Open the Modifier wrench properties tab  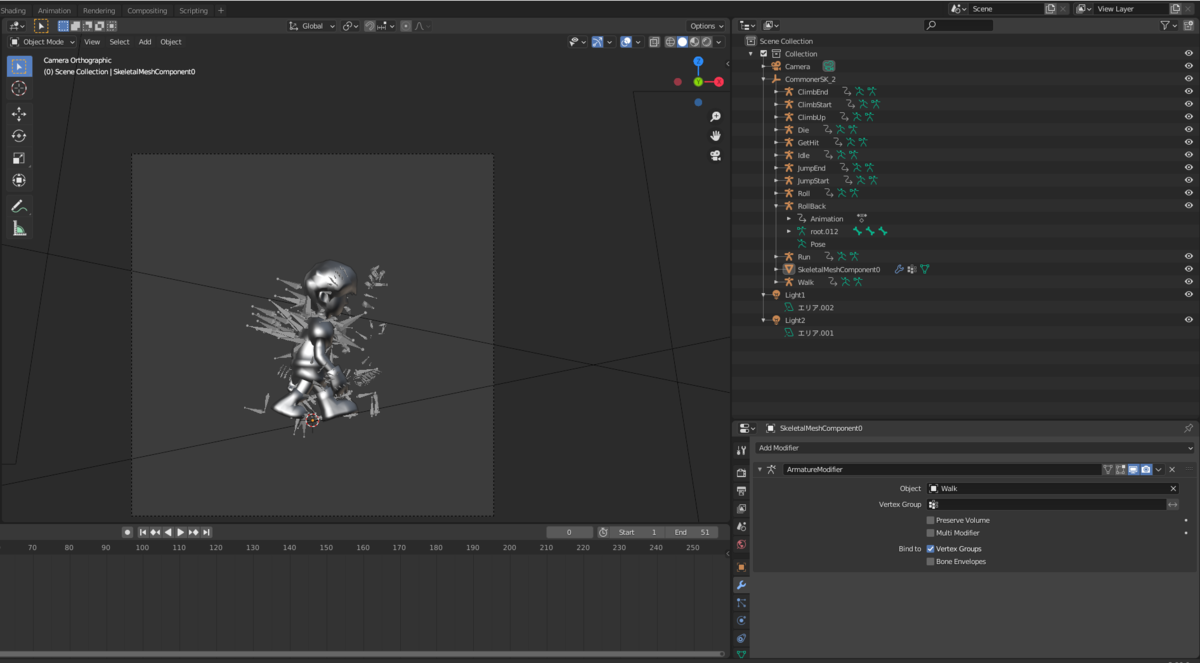coord(741,585)
